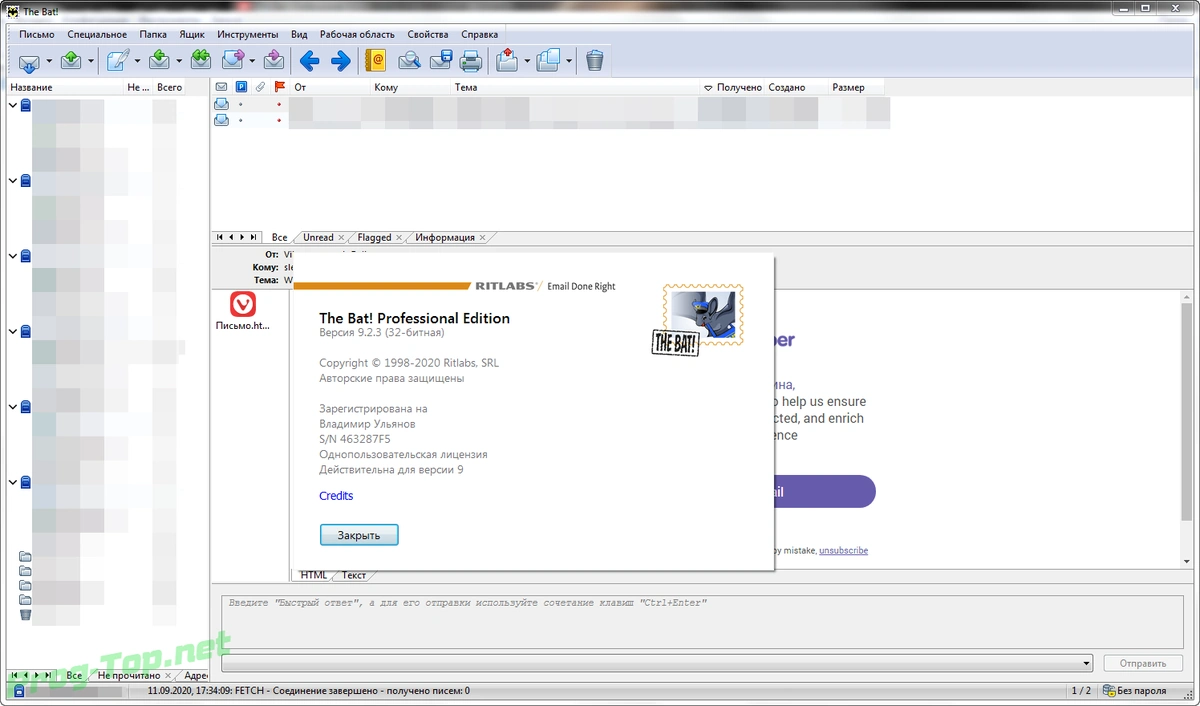Click the Redirect message icon

click(x=274, y=61)
